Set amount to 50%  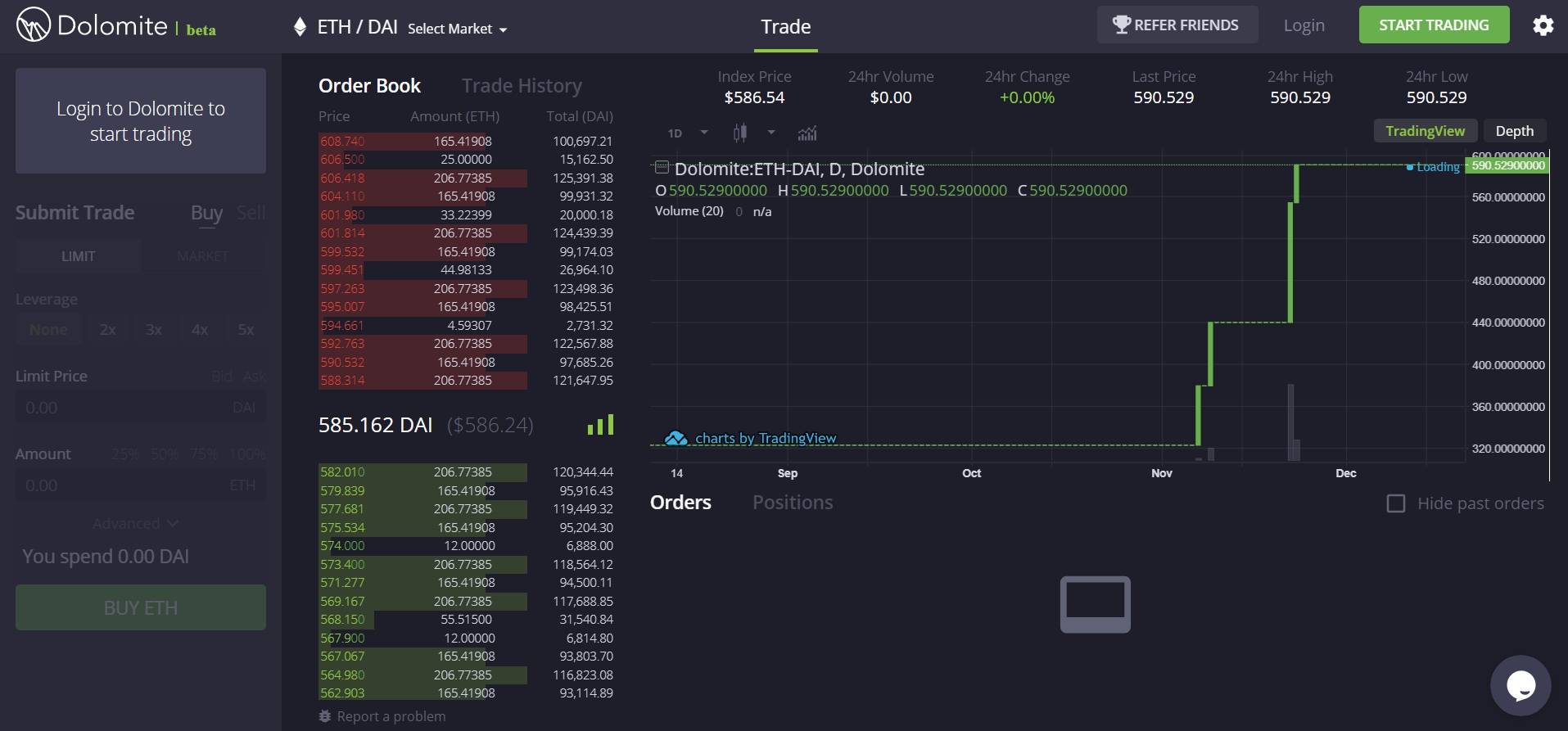[165, 454]
